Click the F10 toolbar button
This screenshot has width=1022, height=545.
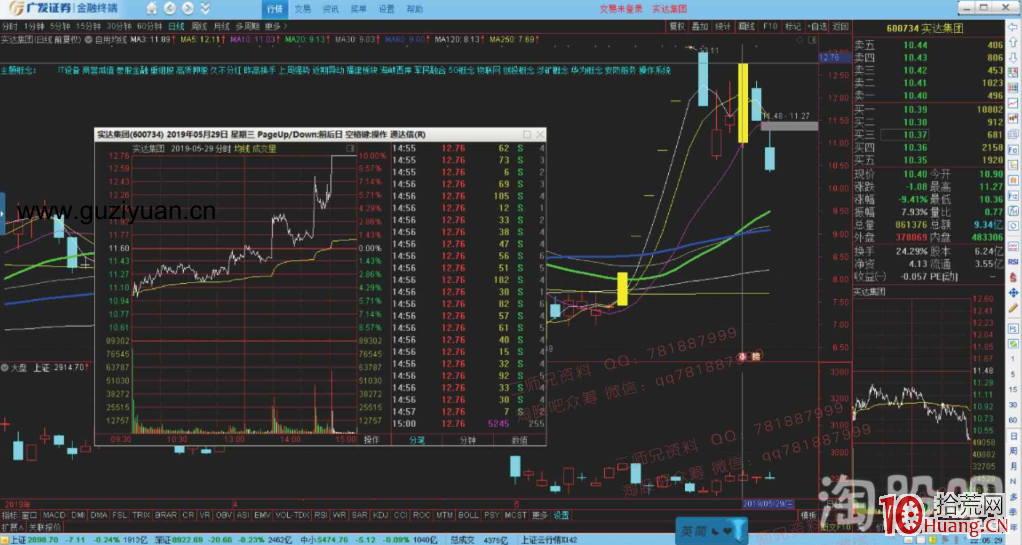770,27
